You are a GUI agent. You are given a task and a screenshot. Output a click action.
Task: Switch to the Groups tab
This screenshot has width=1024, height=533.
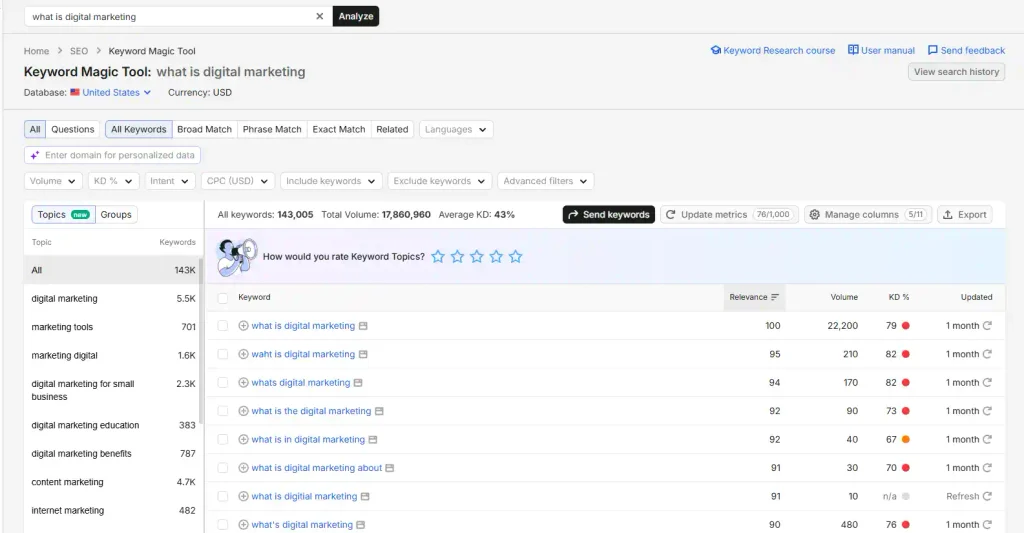[x=116, y=215]
